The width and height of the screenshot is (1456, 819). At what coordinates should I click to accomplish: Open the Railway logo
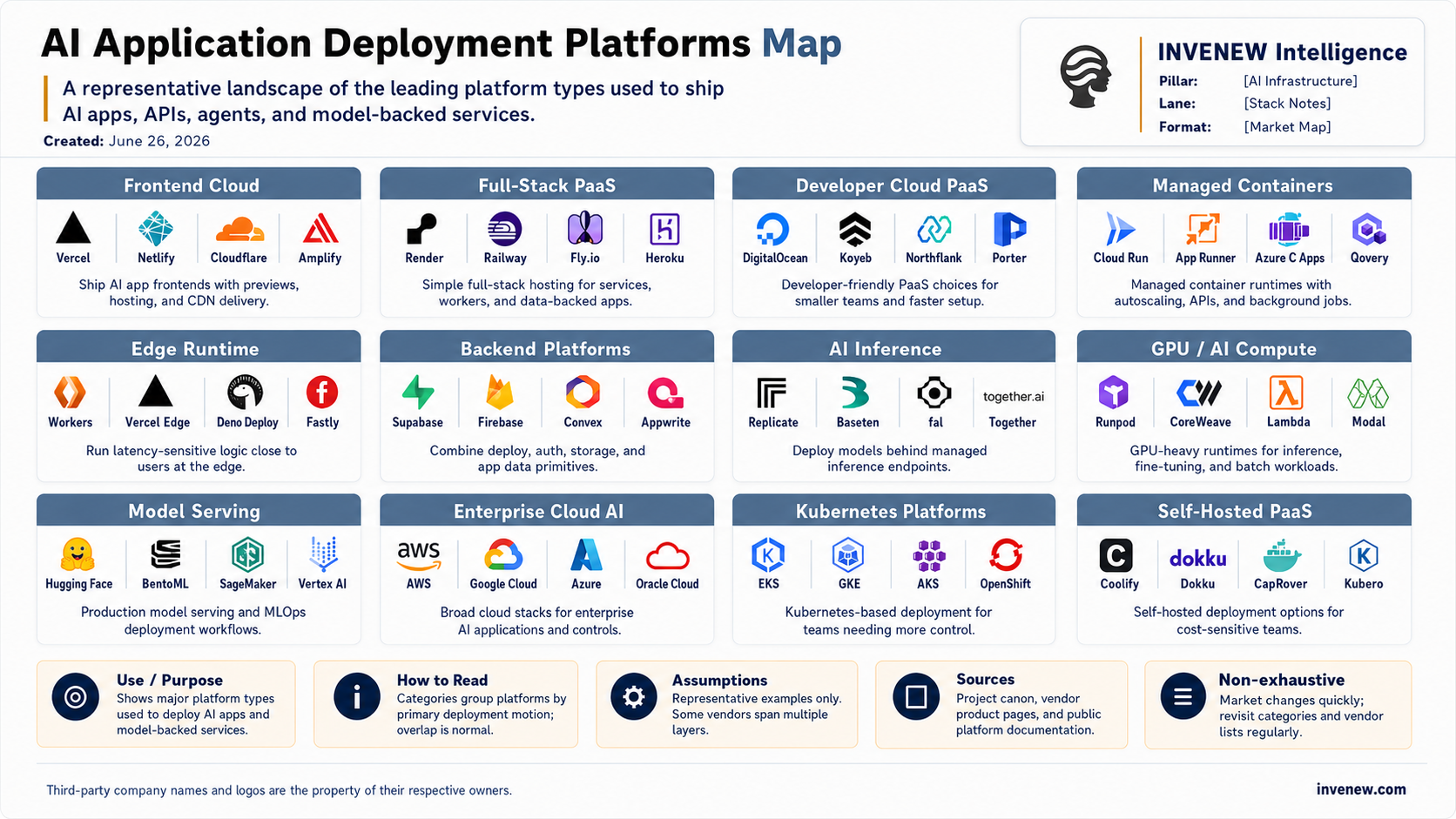pos(504,229)
